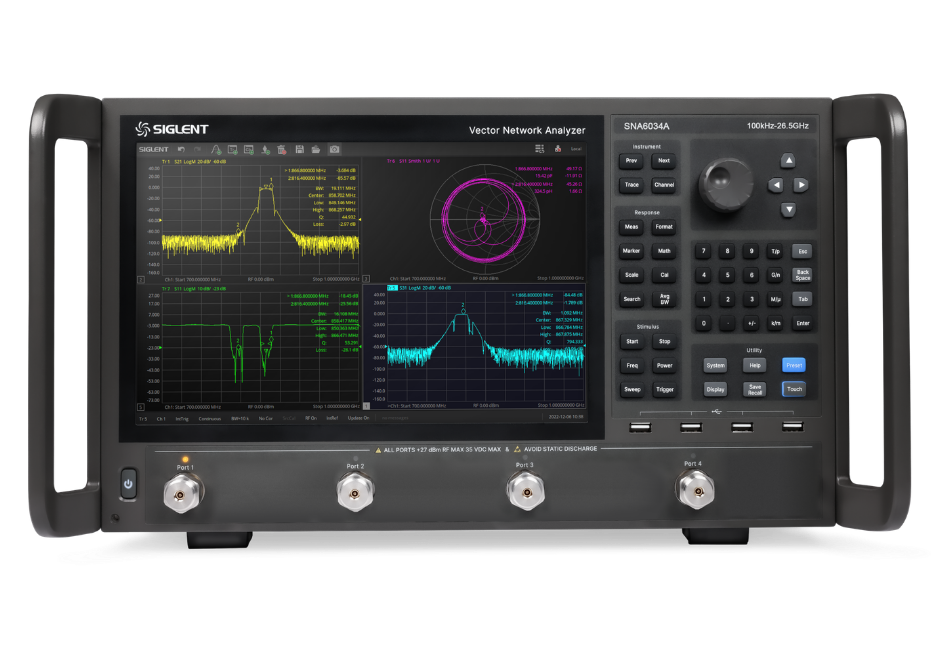
Task: Click the camera screenshot icon in toolbar
Action: coord(335,149)
